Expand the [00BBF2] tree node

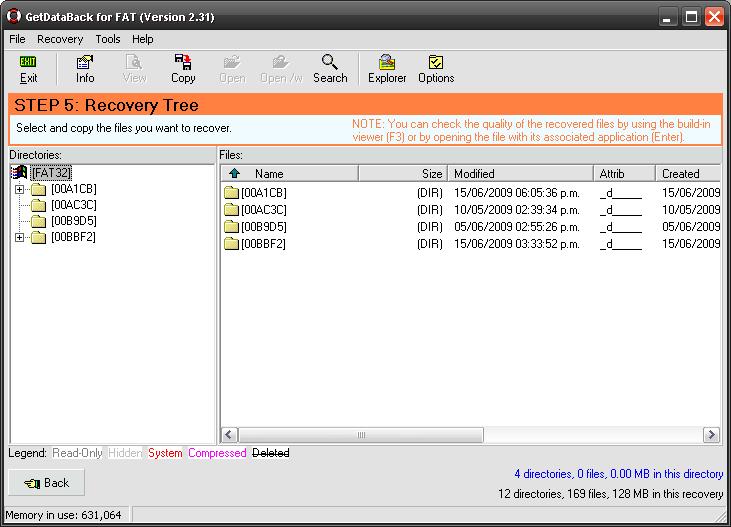click(x=19, y=237)
